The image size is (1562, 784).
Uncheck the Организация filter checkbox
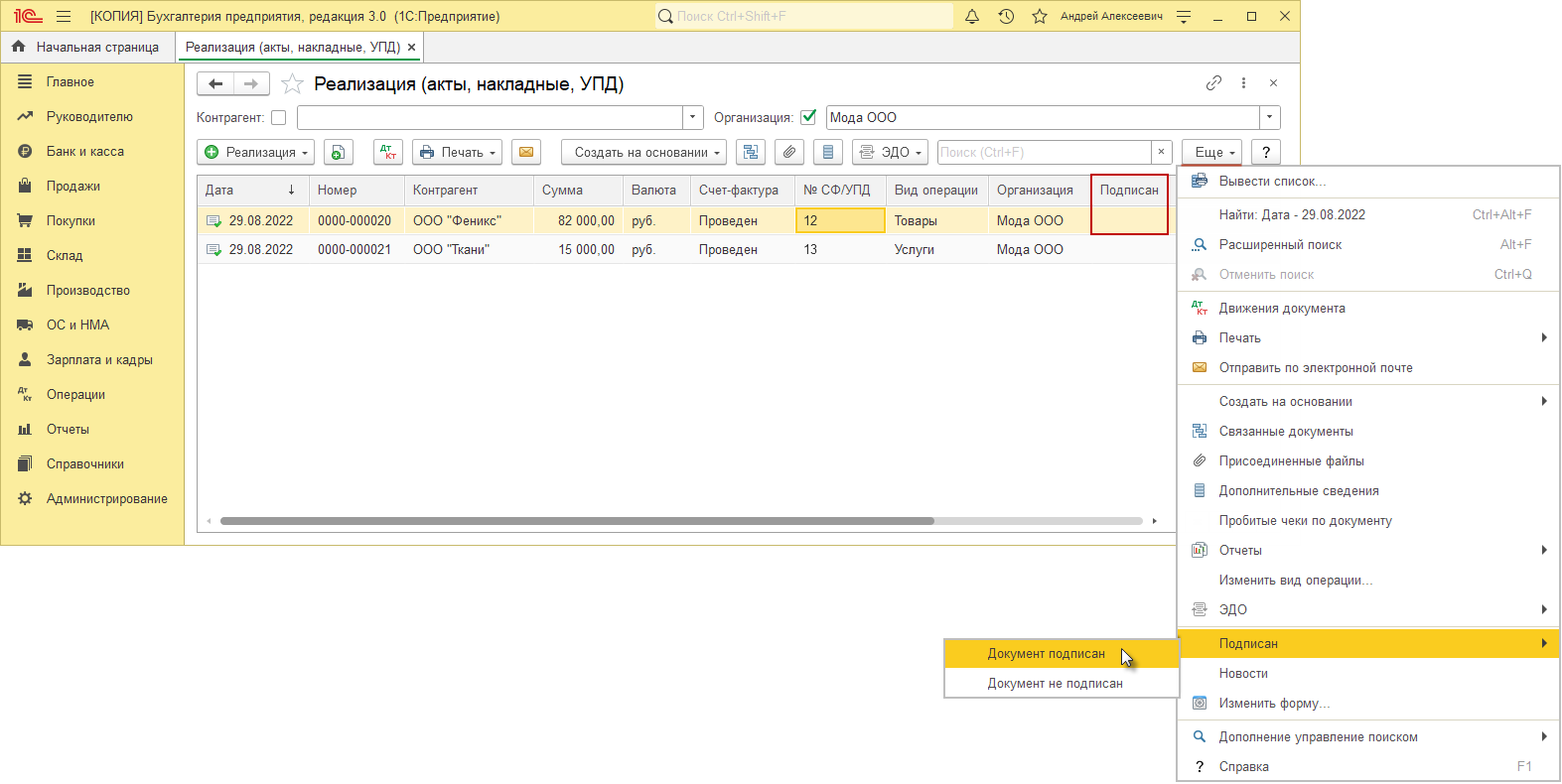tap(808, 117)
